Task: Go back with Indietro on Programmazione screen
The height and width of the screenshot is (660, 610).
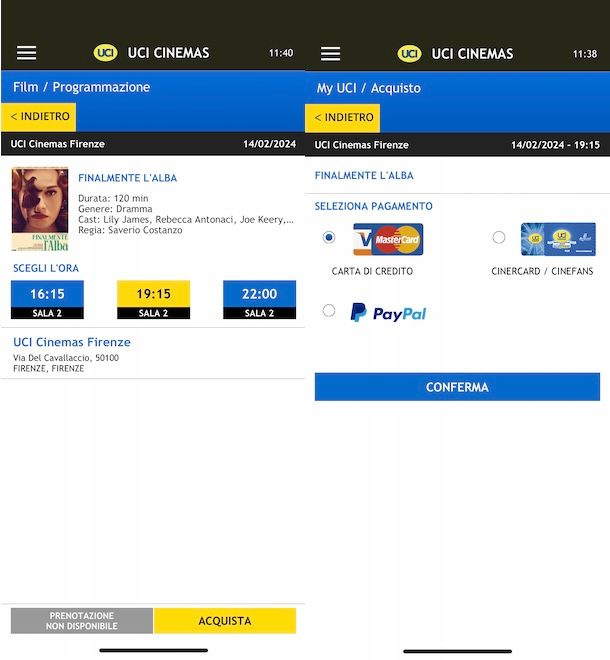Action: [x=39, y=117]
